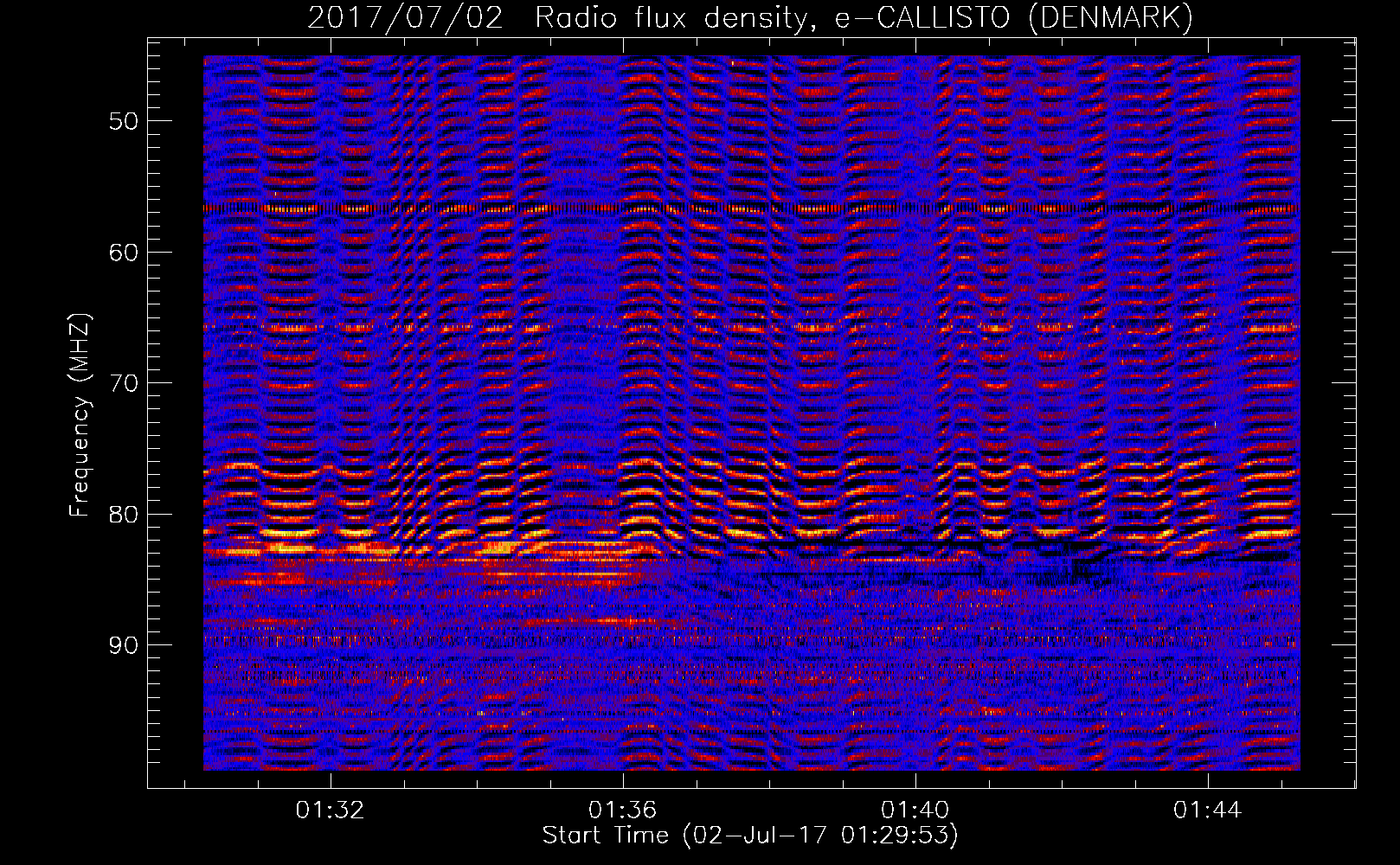1400x865 pixels.
Task: Select the '80' frequency axis label
Action: point(123,515)
